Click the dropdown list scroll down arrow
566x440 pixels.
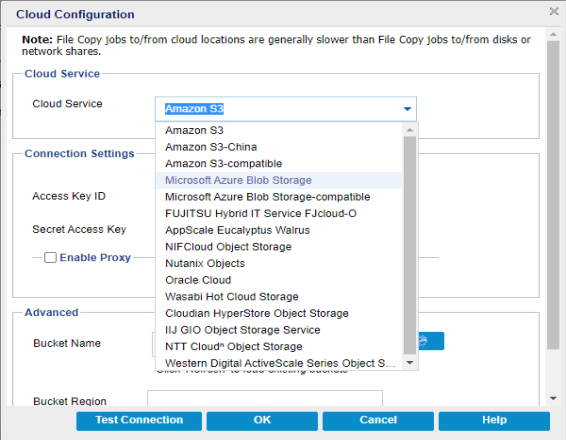410,363
